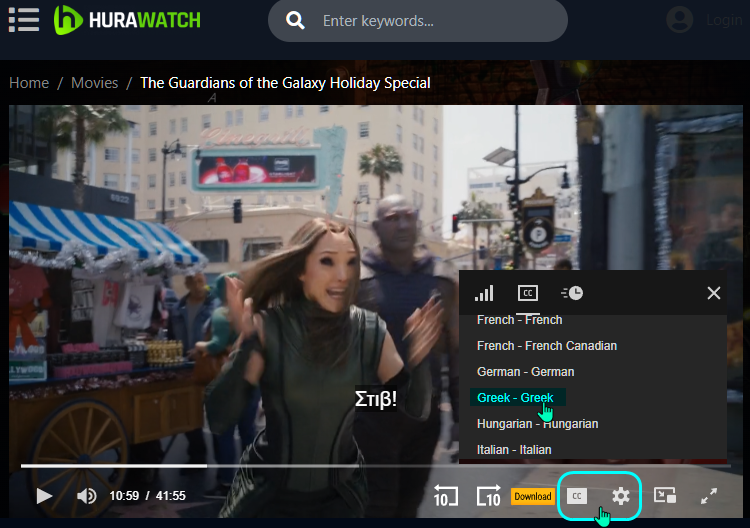This screenshot has width=750, height=528.
Task: Click the 41:55 total duration
Action: point(171,496)
